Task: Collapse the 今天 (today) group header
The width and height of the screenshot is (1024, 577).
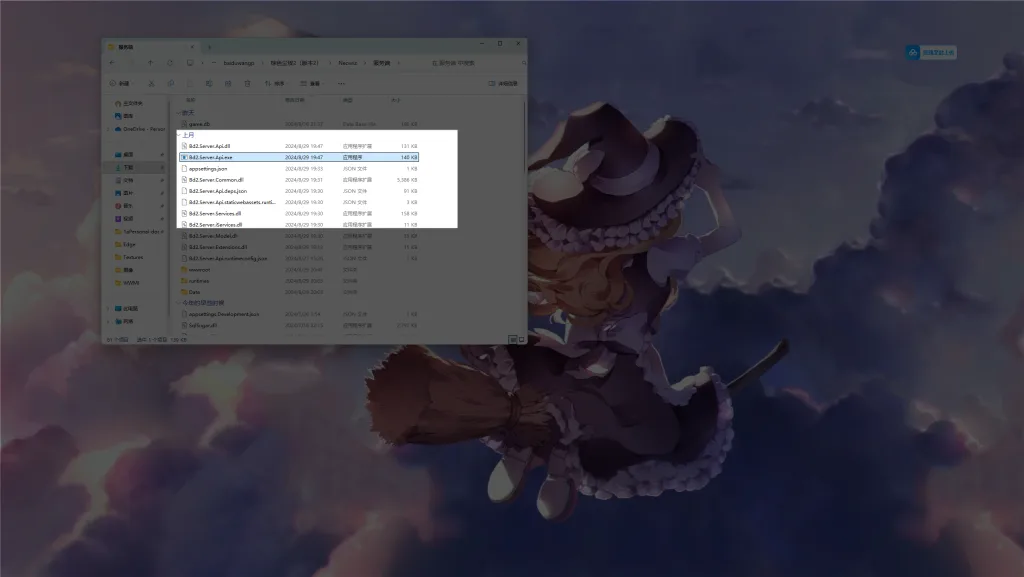Action: tap(179, 112)
